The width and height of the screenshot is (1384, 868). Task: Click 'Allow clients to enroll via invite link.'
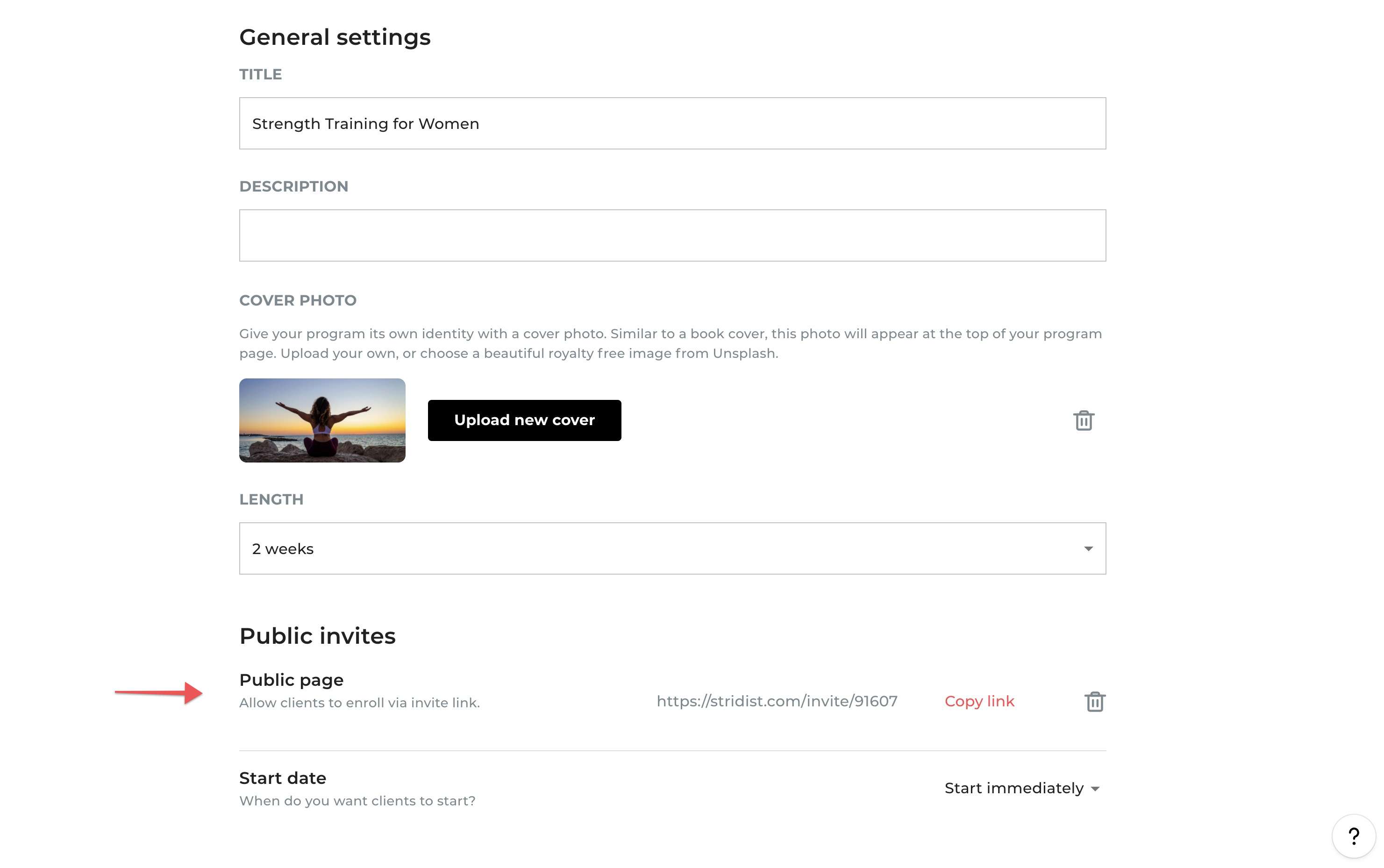(x=359, y=703)
